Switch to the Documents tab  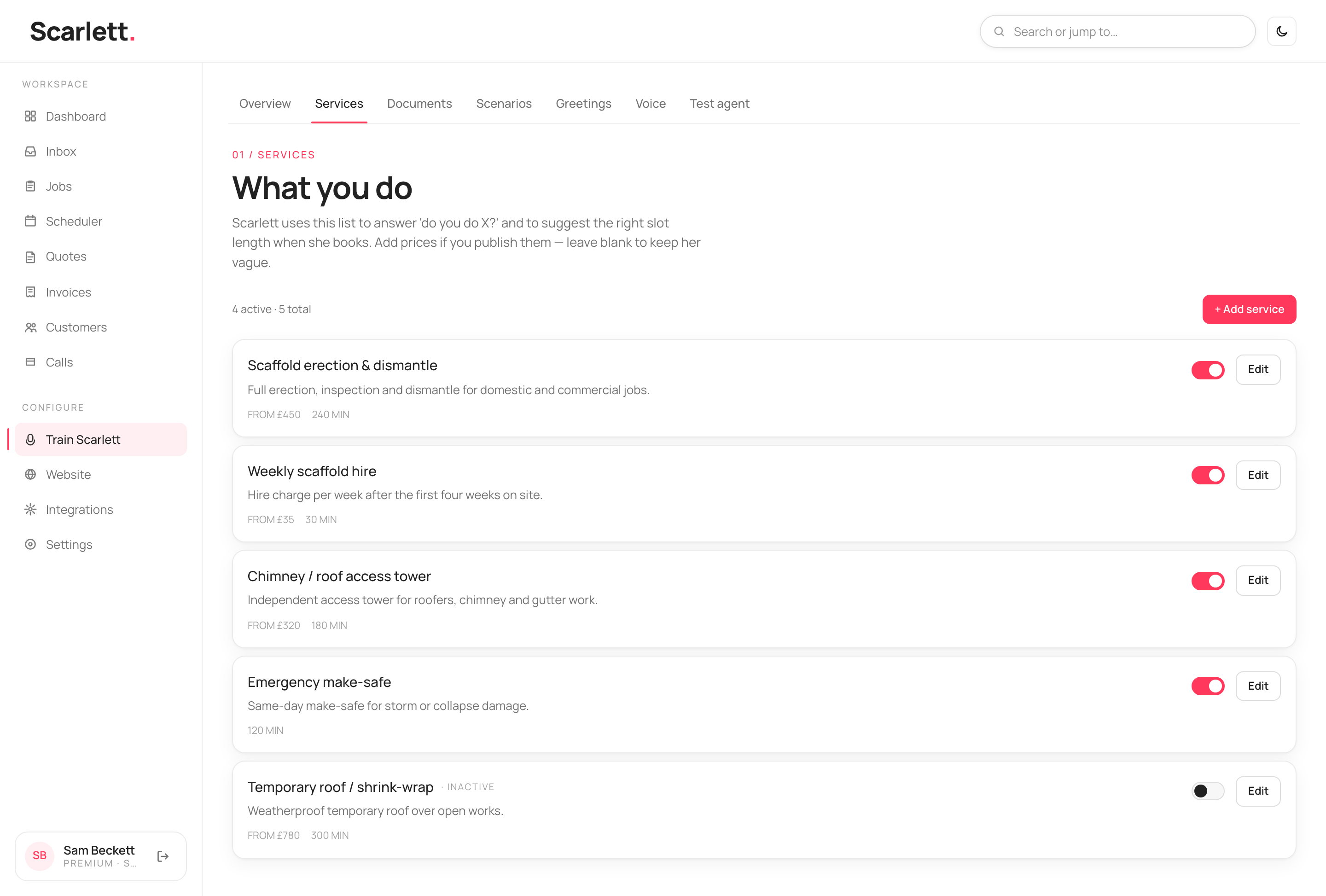pyautogui.click(x=419, y=104)
